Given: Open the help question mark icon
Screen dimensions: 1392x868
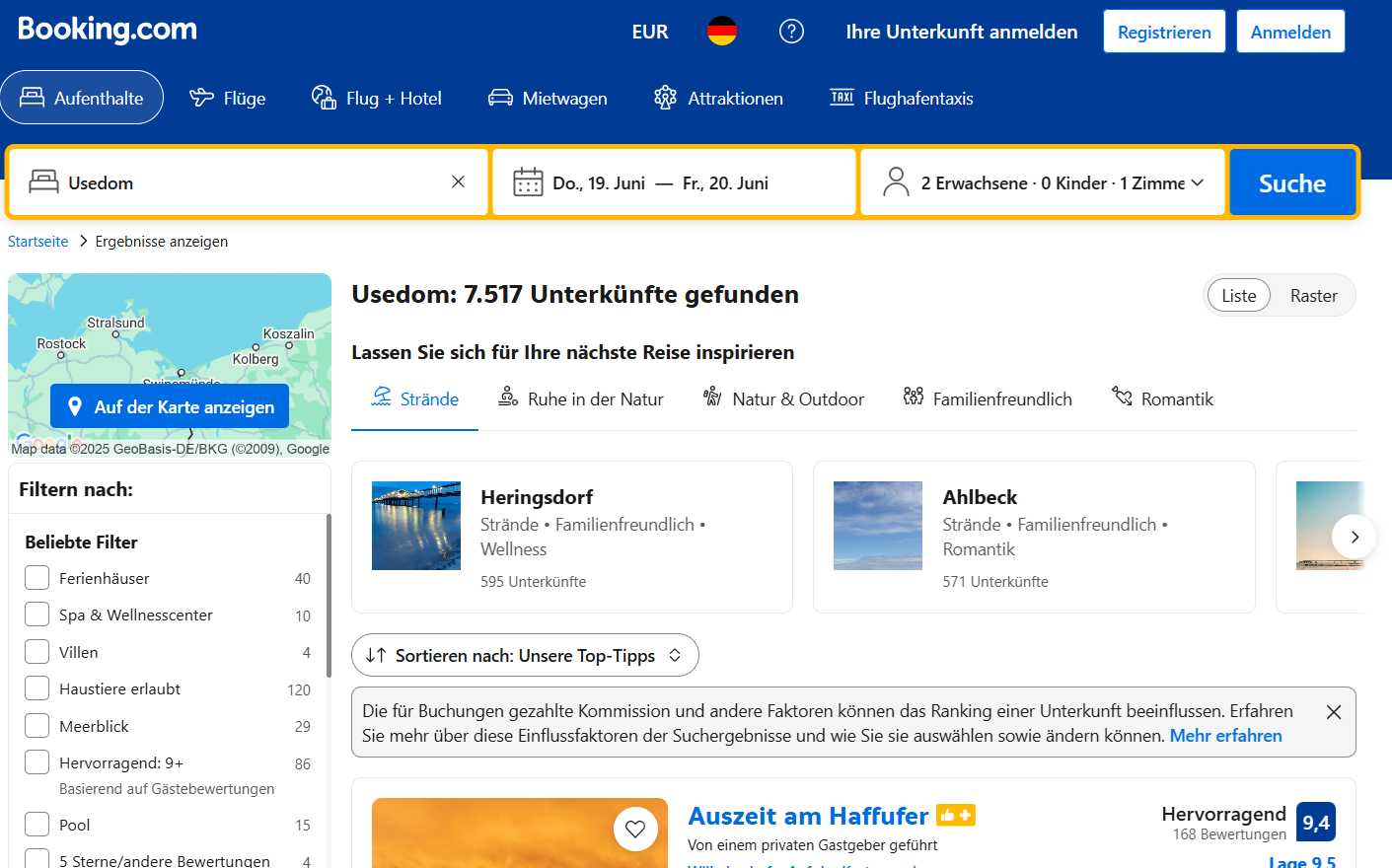Looking at the screenshot, I should tap(791, 32).
